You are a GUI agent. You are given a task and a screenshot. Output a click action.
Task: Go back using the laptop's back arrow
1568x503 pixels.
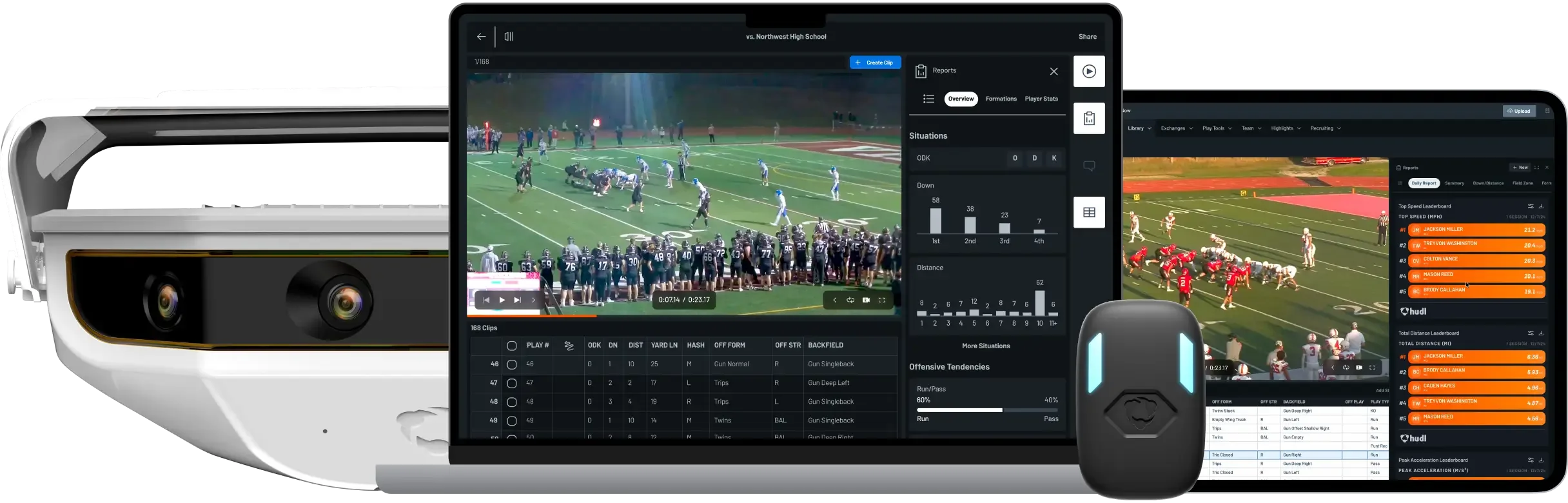coord(481,37)
